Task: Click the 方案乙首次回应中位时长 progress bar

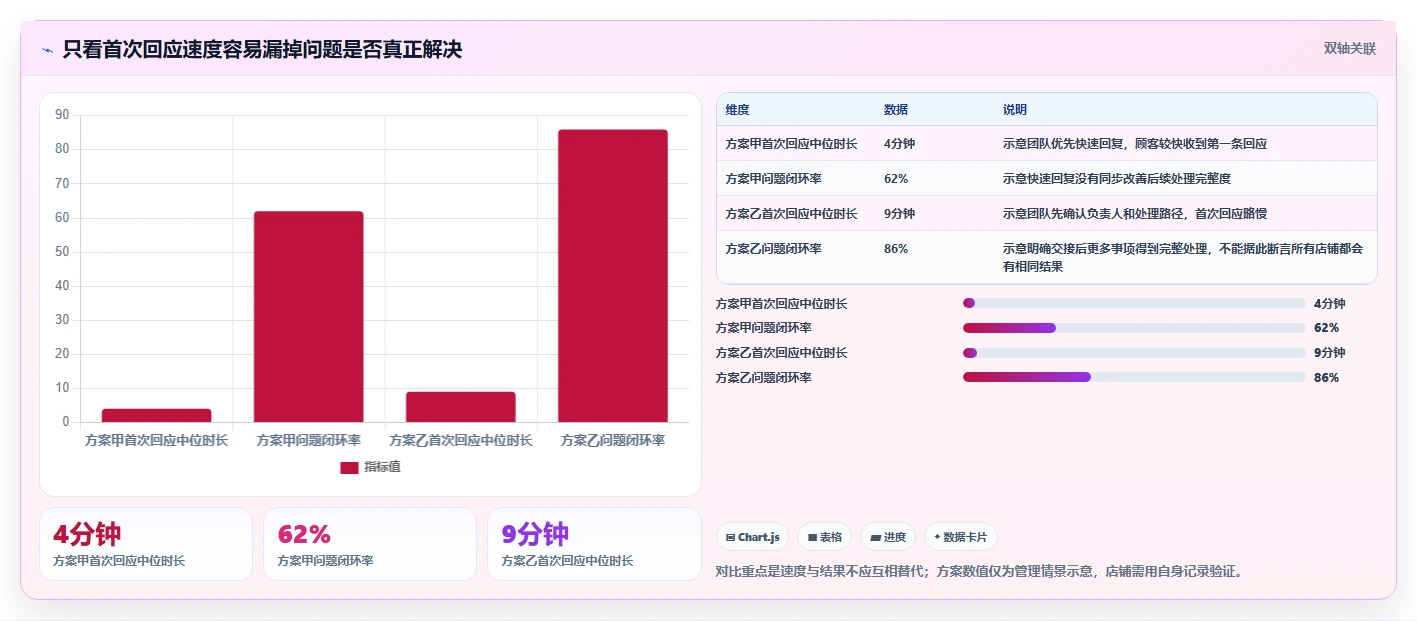Action: [1134, 353]
